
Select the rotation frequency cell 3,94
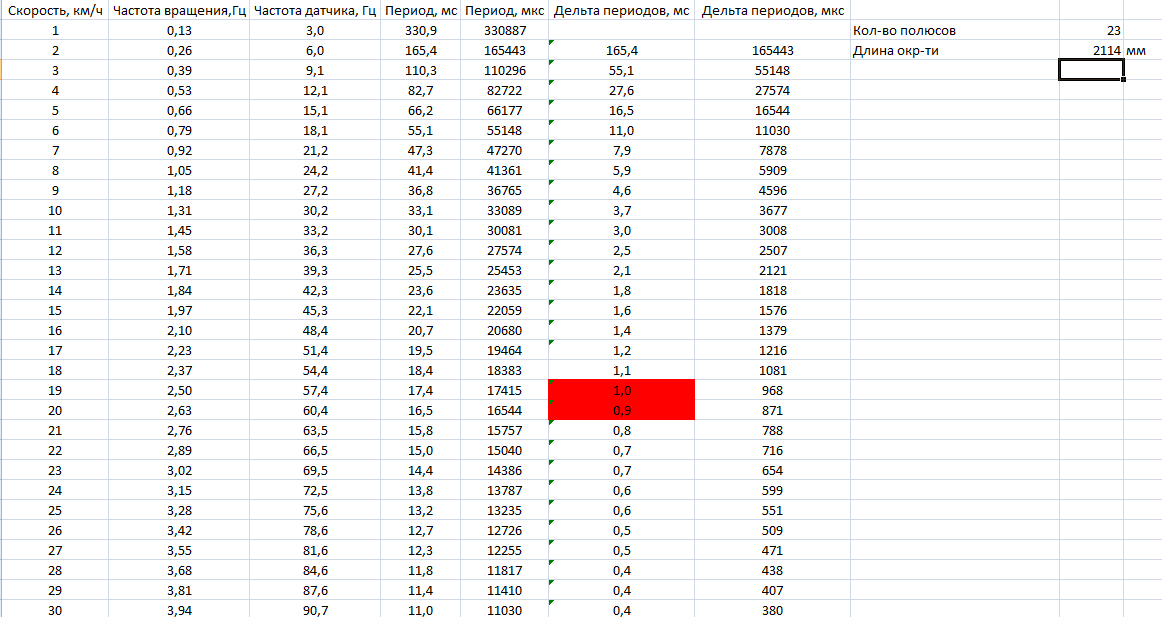pos(179,610)
